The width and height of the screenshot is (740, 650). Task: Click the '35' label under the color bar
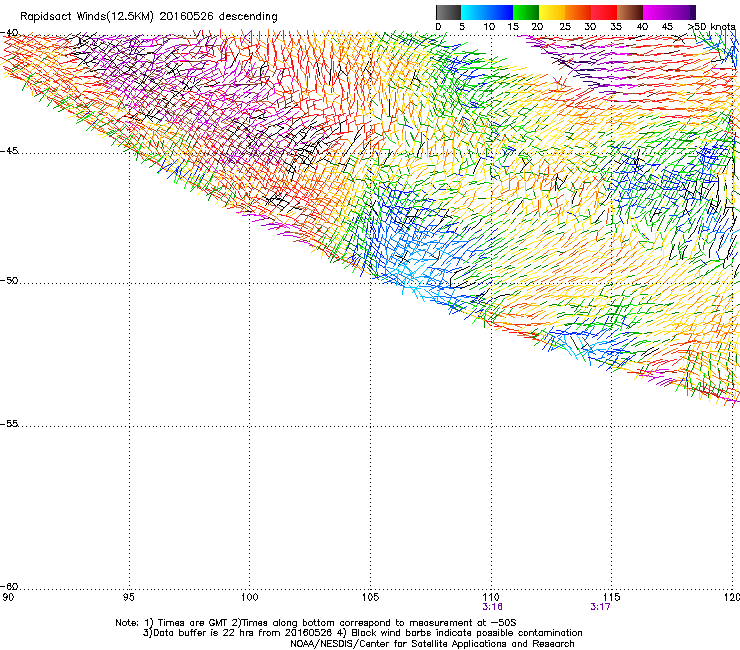[x=616, y=27]
